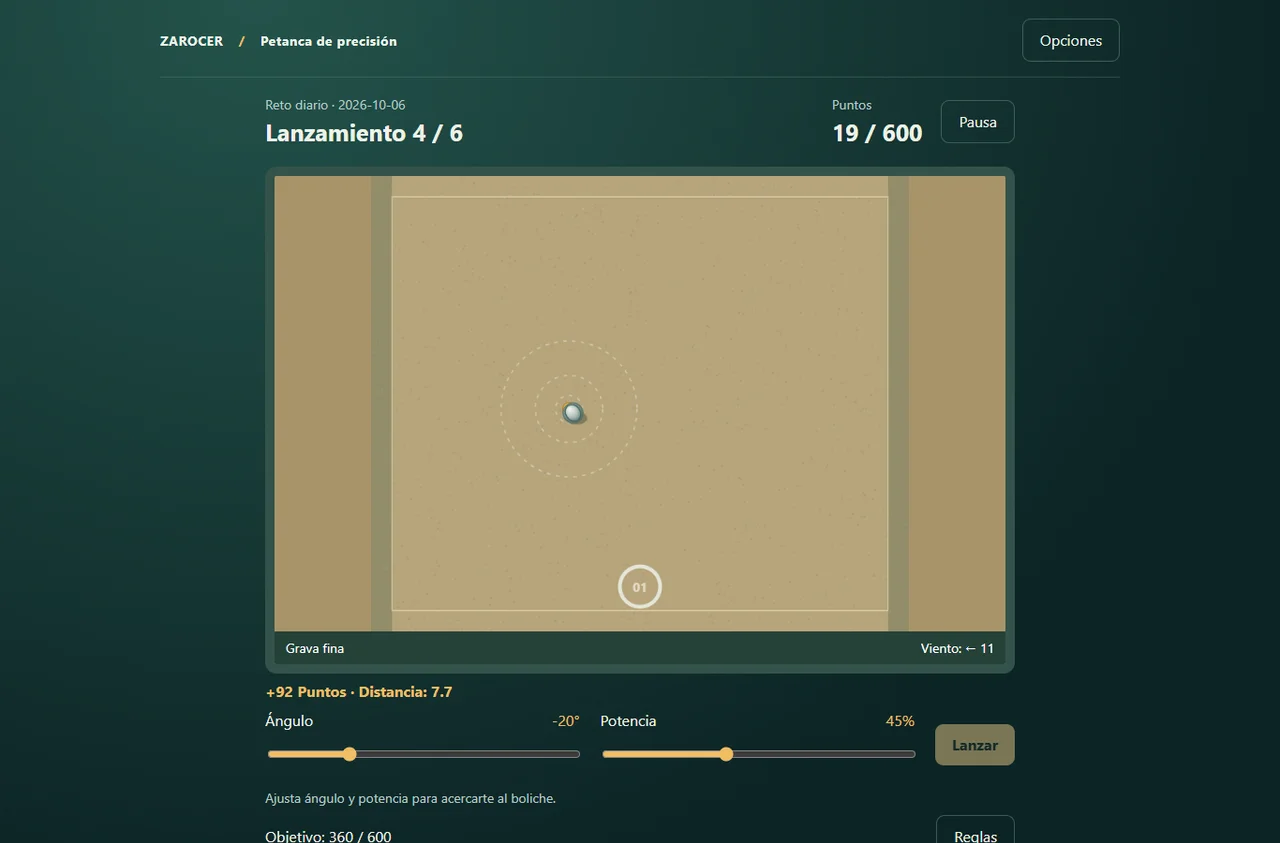Click the Potencia slider handle
Screen dimensions: 1280x843
[x=726, y=754]
